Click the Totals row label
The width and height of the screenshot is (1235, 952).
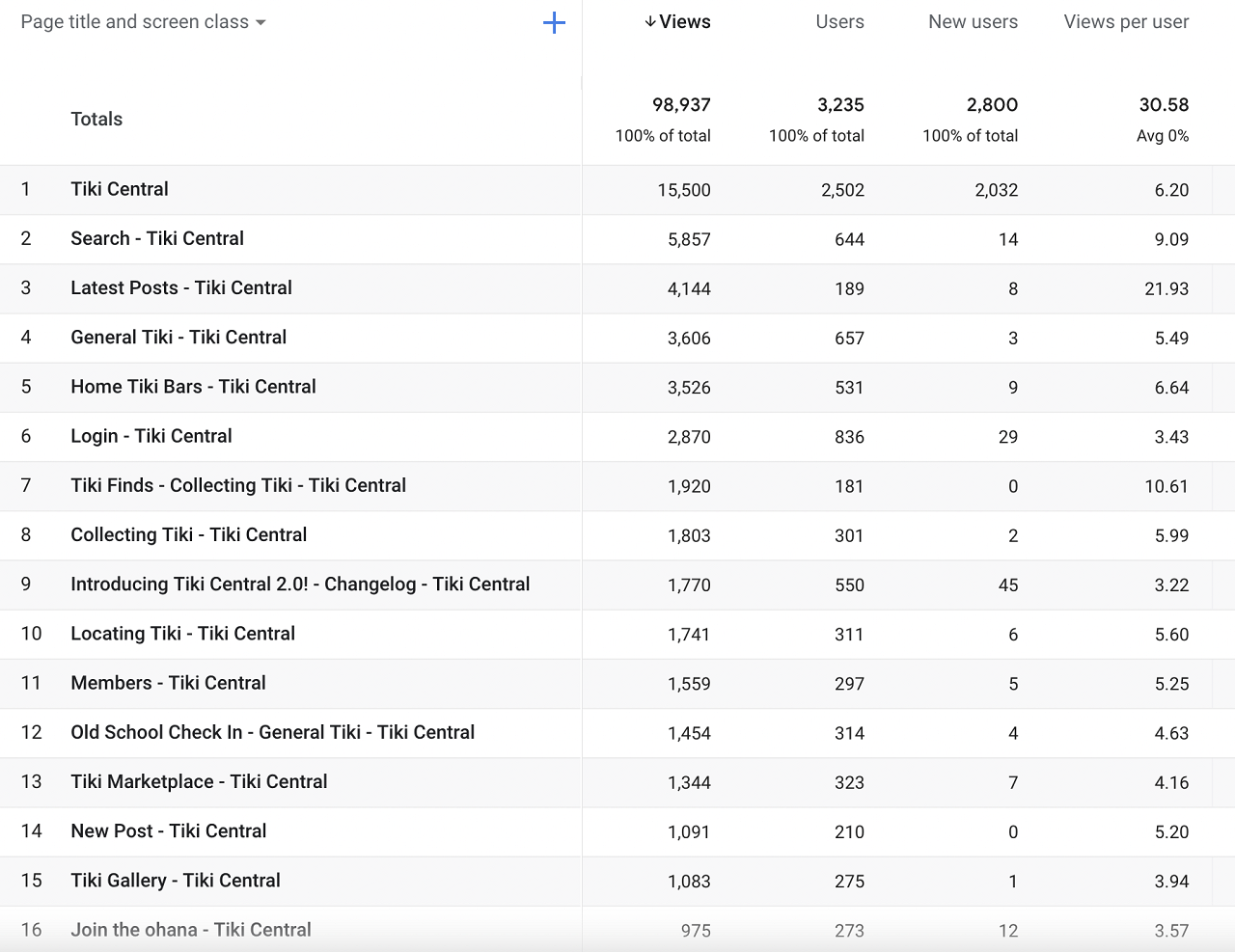pos(96,120)
